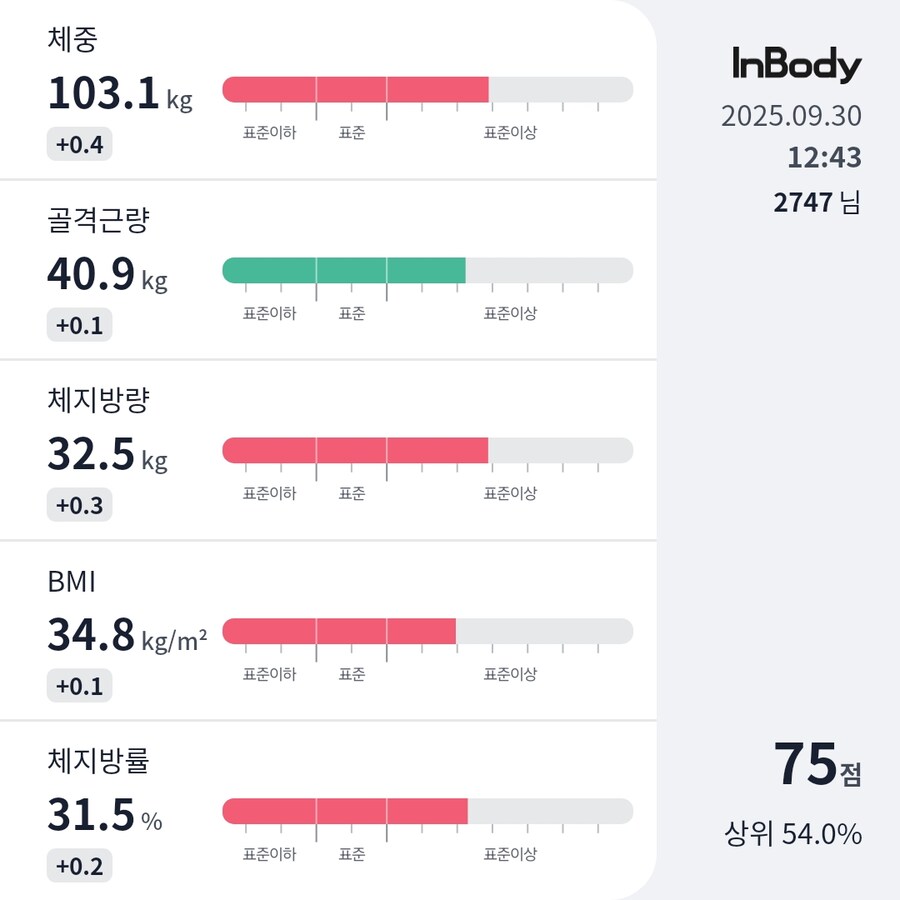Viewport: 900px width, 900px height.
Task: Click the 체중 red progress bar
Action: tap(355, 89)
